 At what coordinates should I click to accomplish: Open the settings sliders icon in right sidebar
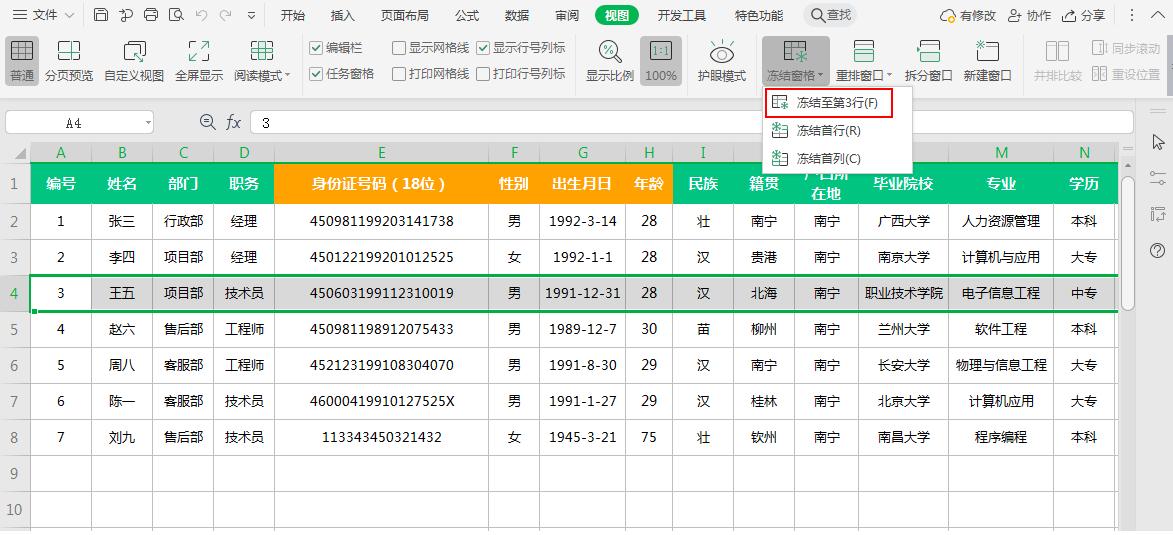(1158, 178)
